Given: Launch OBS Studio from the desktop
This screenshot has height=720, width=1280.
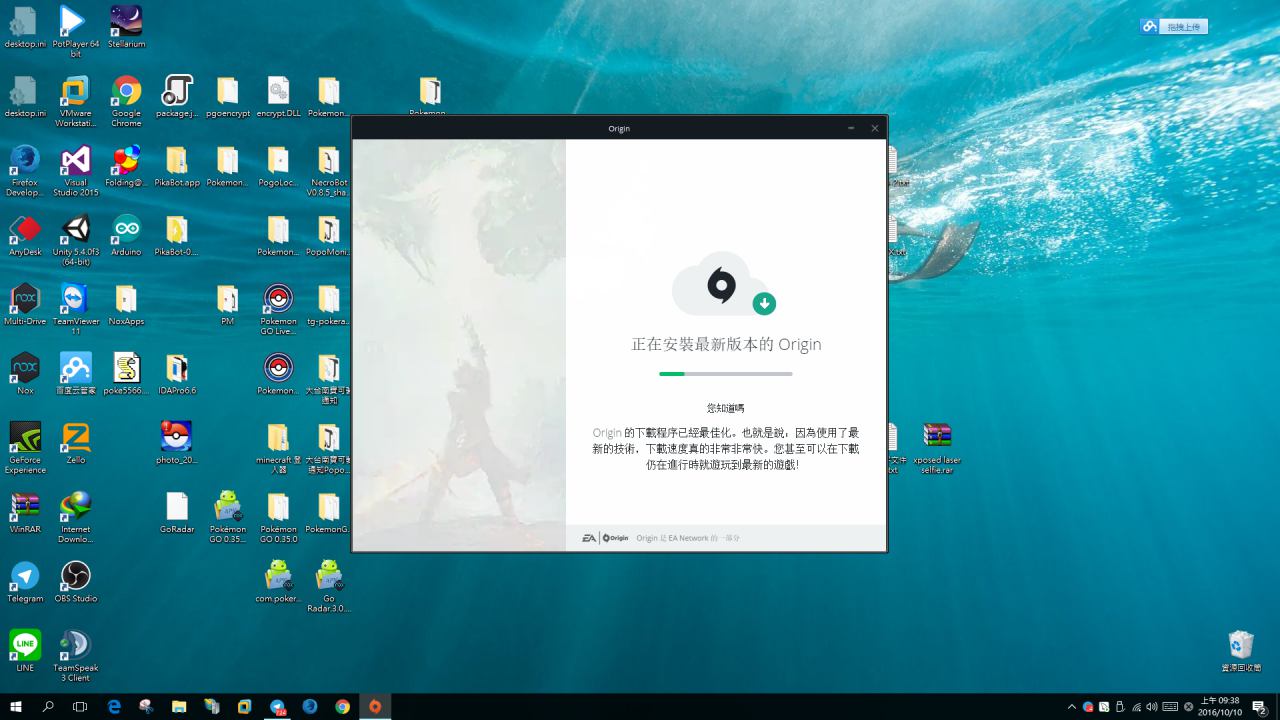Looking at the screenshot, I should point(76,581).
